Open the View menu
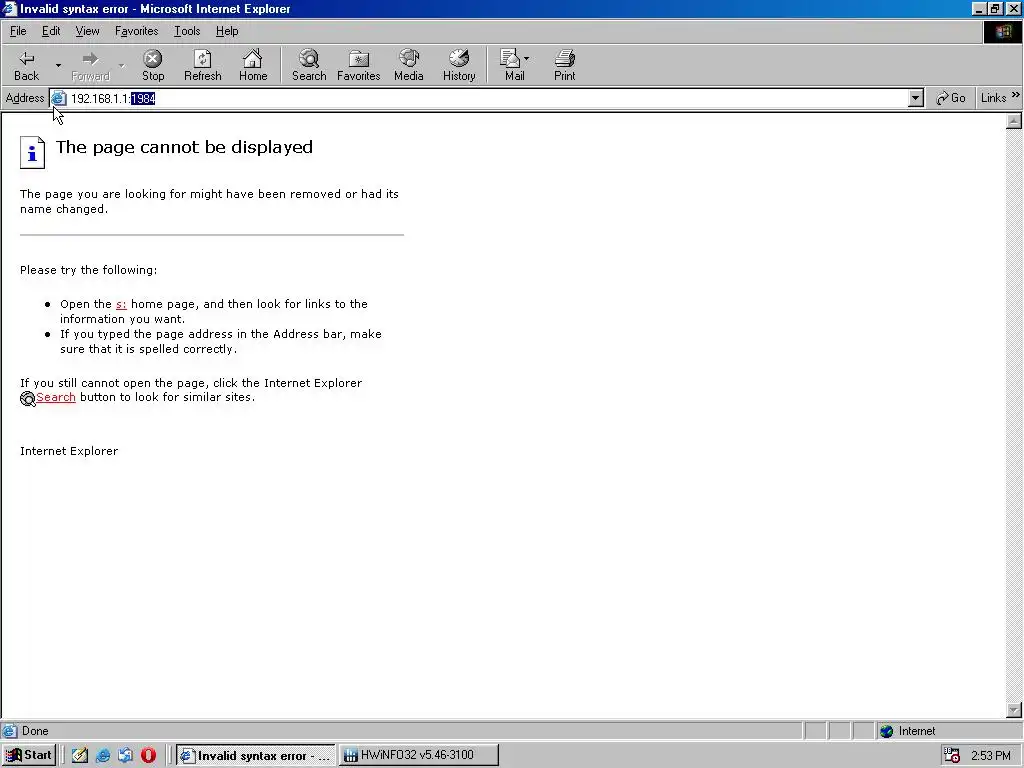The image size is (1024, 768). [x=88, y=31]
